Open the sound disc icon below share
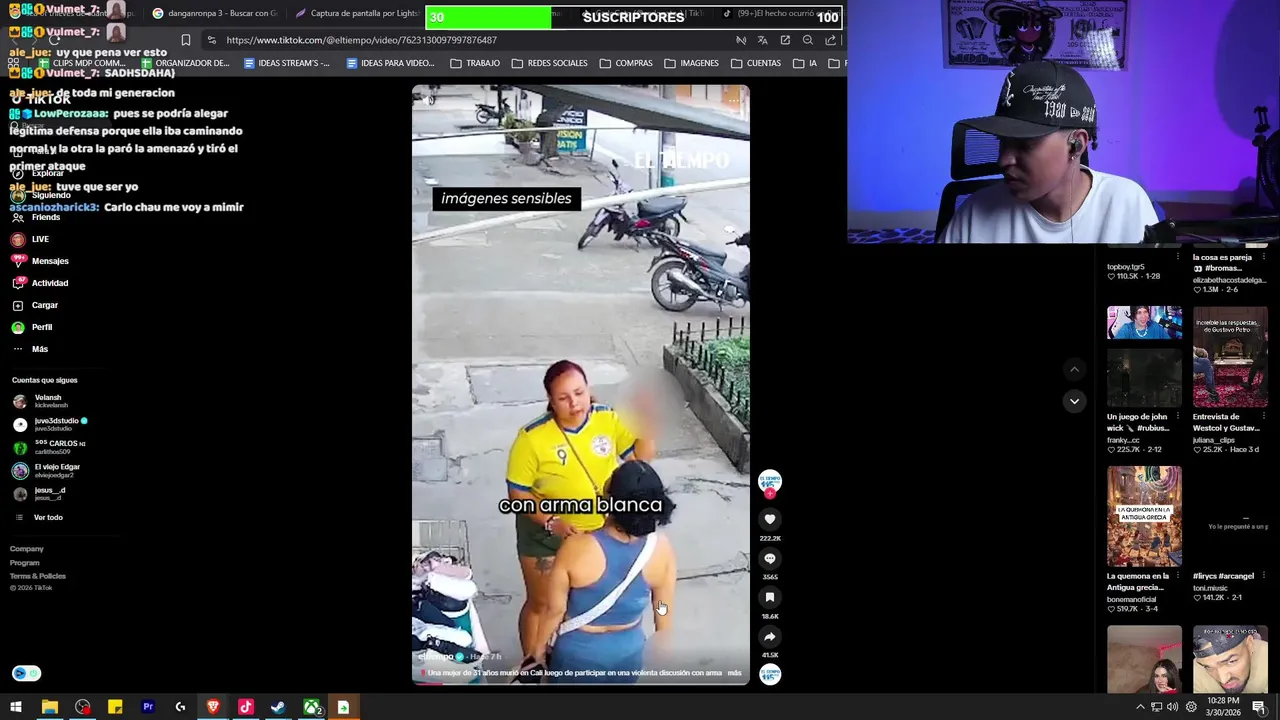The height and width of the screenshot is (720, 1280). pyautogui.click(x=769, y=675)
